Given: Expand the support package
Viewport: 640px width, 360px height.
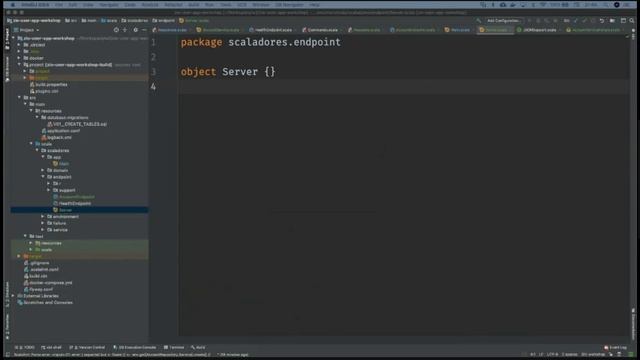Looking at the screenshot, I should pyautogui.click(x=49, y=190).
